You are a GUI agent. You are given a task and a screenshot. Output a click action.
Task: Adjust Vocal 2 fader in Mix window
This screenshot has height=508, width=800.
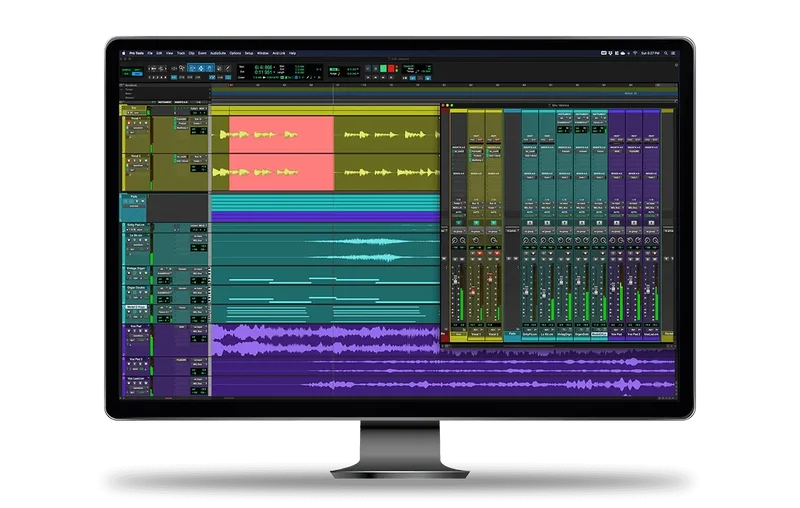(x=490, y=278)
